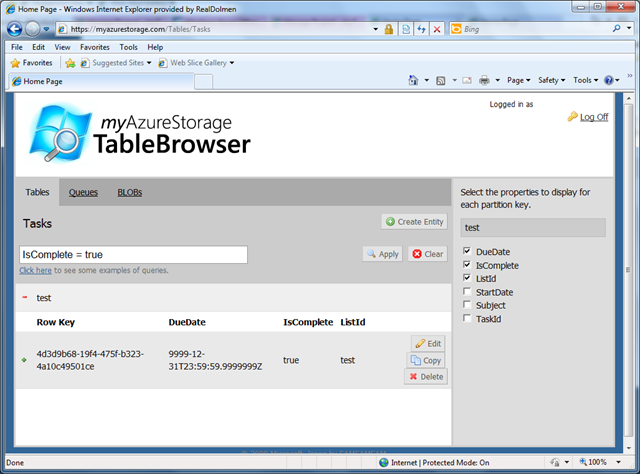
Task: Apply the query filter
Action: pyautogui.click(x=383, y=254)
